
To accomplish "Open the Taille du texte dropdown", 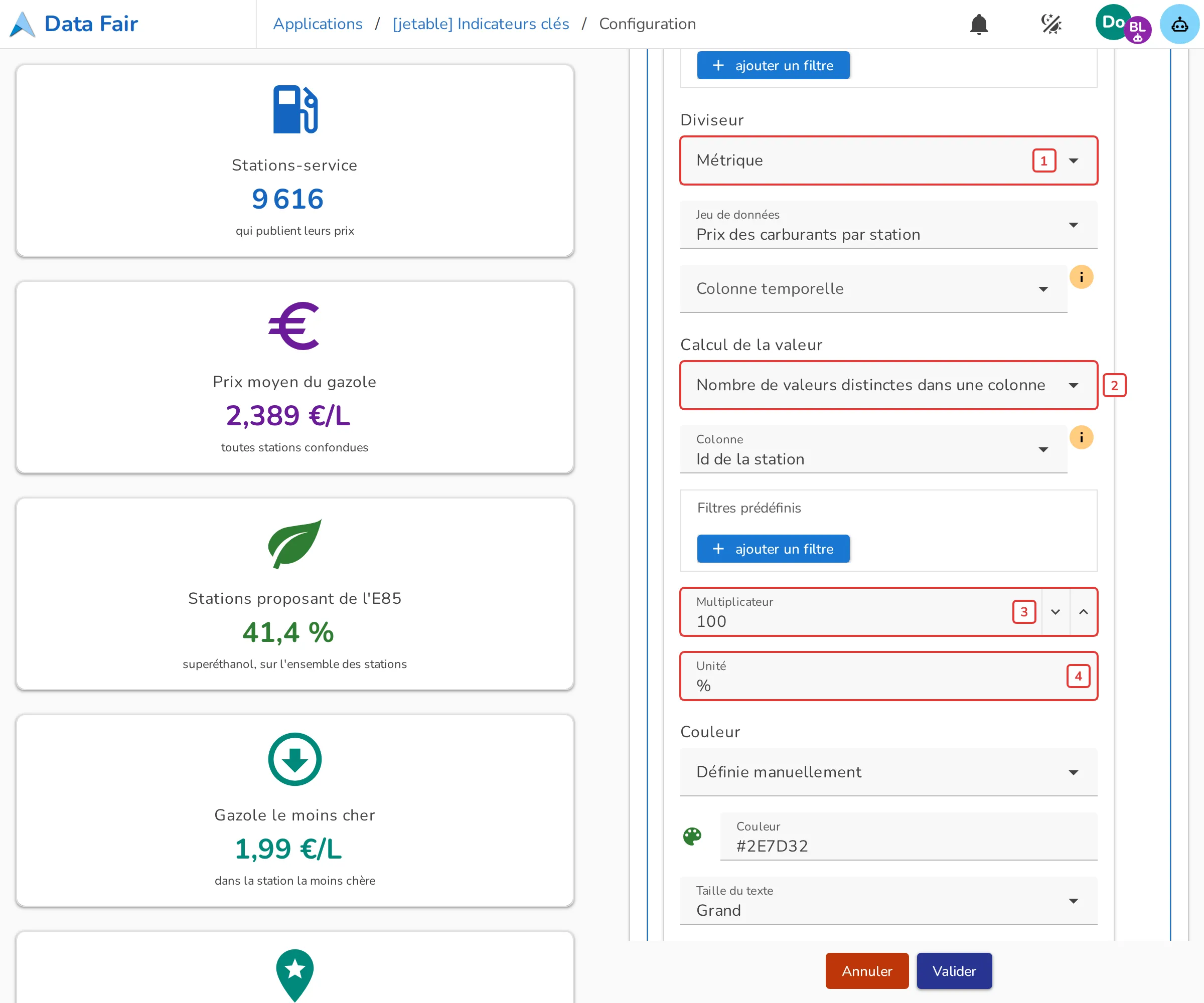I will (x=888, y=901).
